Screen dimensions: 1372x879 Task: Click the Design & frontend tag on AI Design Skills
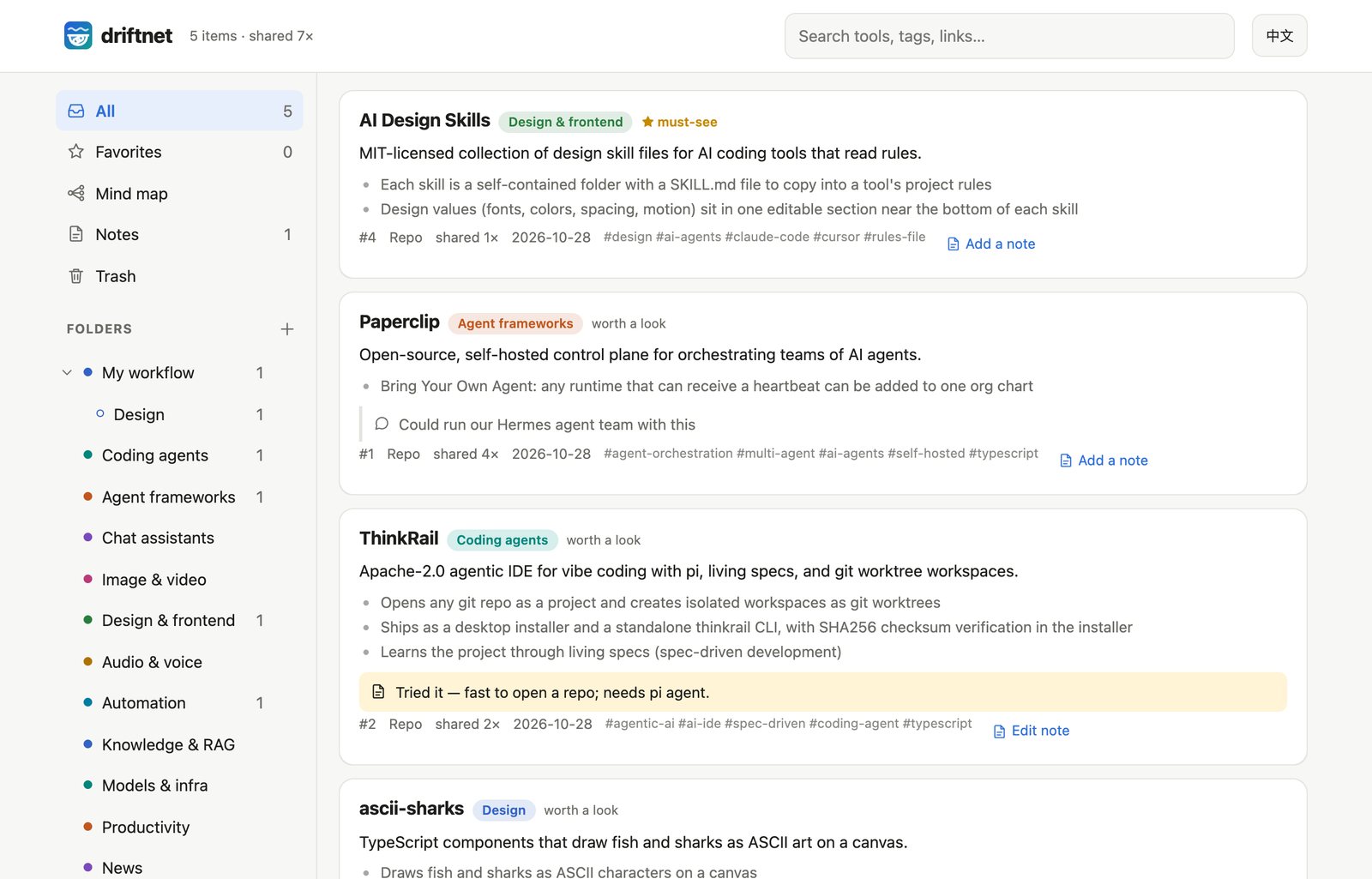tap(565, 122)
